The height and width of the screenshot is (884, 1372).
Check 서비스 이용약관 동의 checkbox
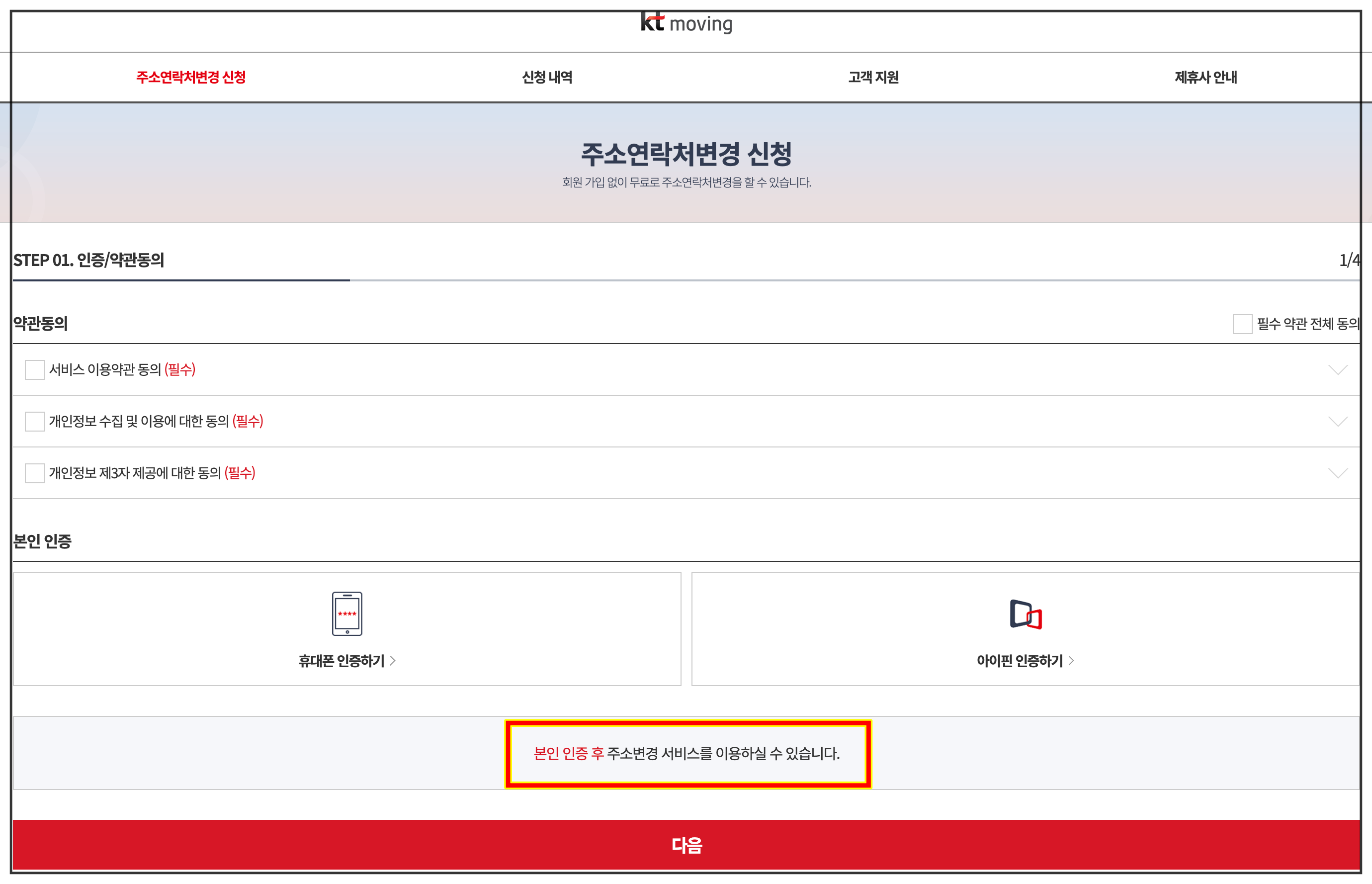pyautogui.click(x=34, y=370)
